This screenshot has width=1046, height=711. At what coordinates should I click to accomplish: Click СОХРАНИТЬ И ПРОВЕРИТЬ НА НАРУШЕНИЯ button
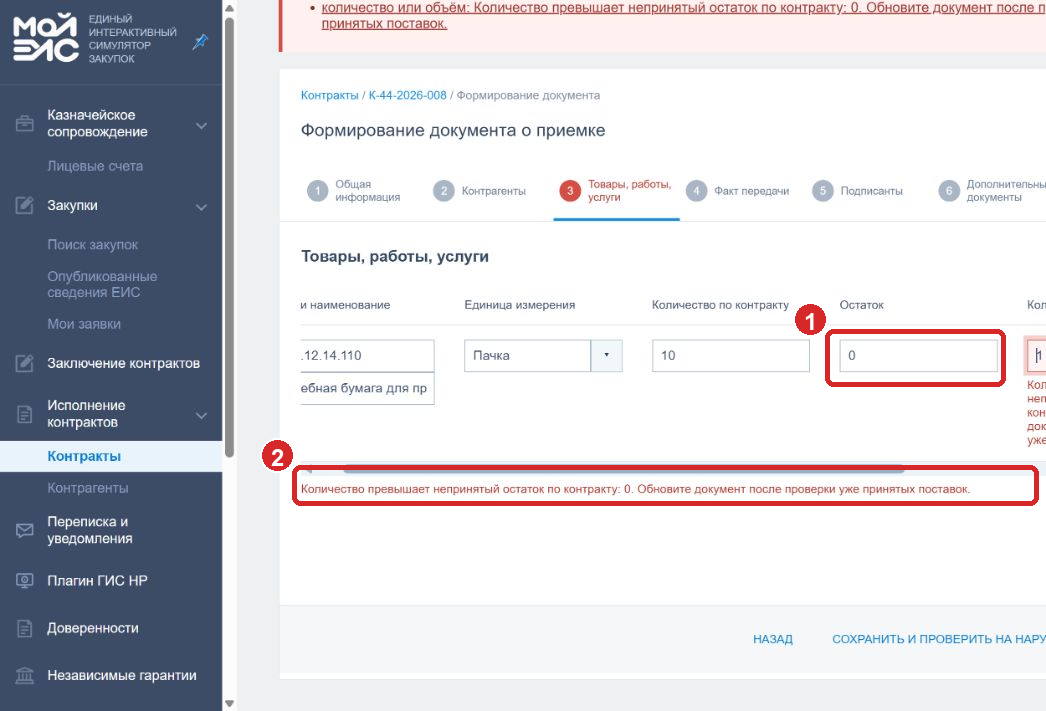(939, 639)
